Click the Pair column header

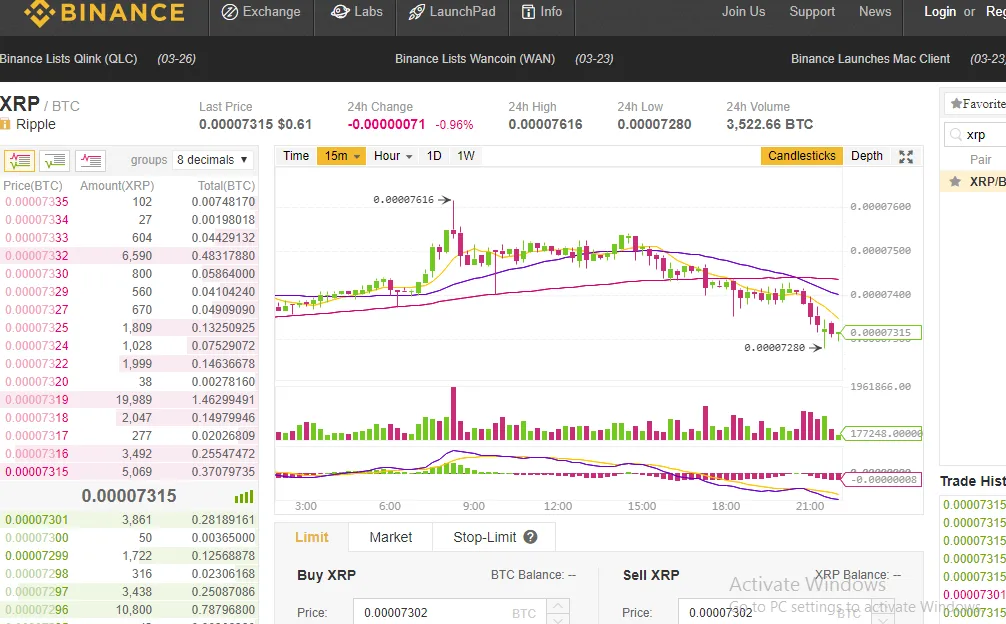[980, 160]
